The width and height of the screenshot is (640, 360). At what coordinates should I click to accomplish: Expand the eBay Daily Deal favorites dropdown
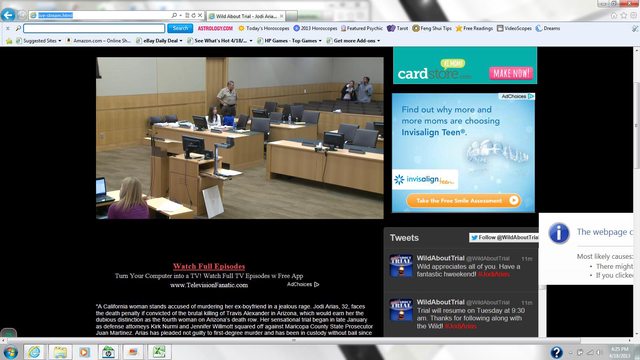pos(159,41)
